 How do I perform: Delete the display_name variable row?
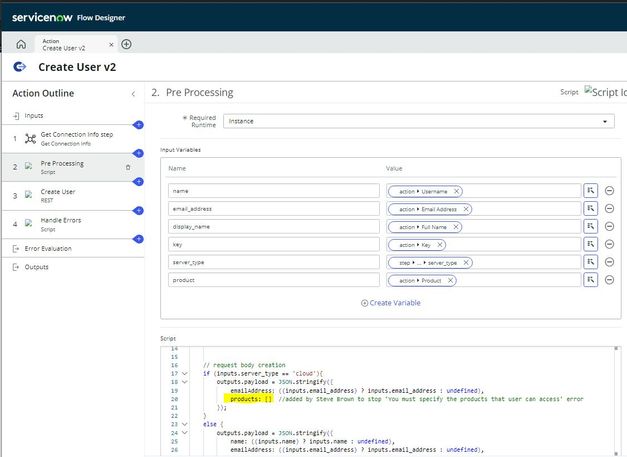tap(609, 226)
